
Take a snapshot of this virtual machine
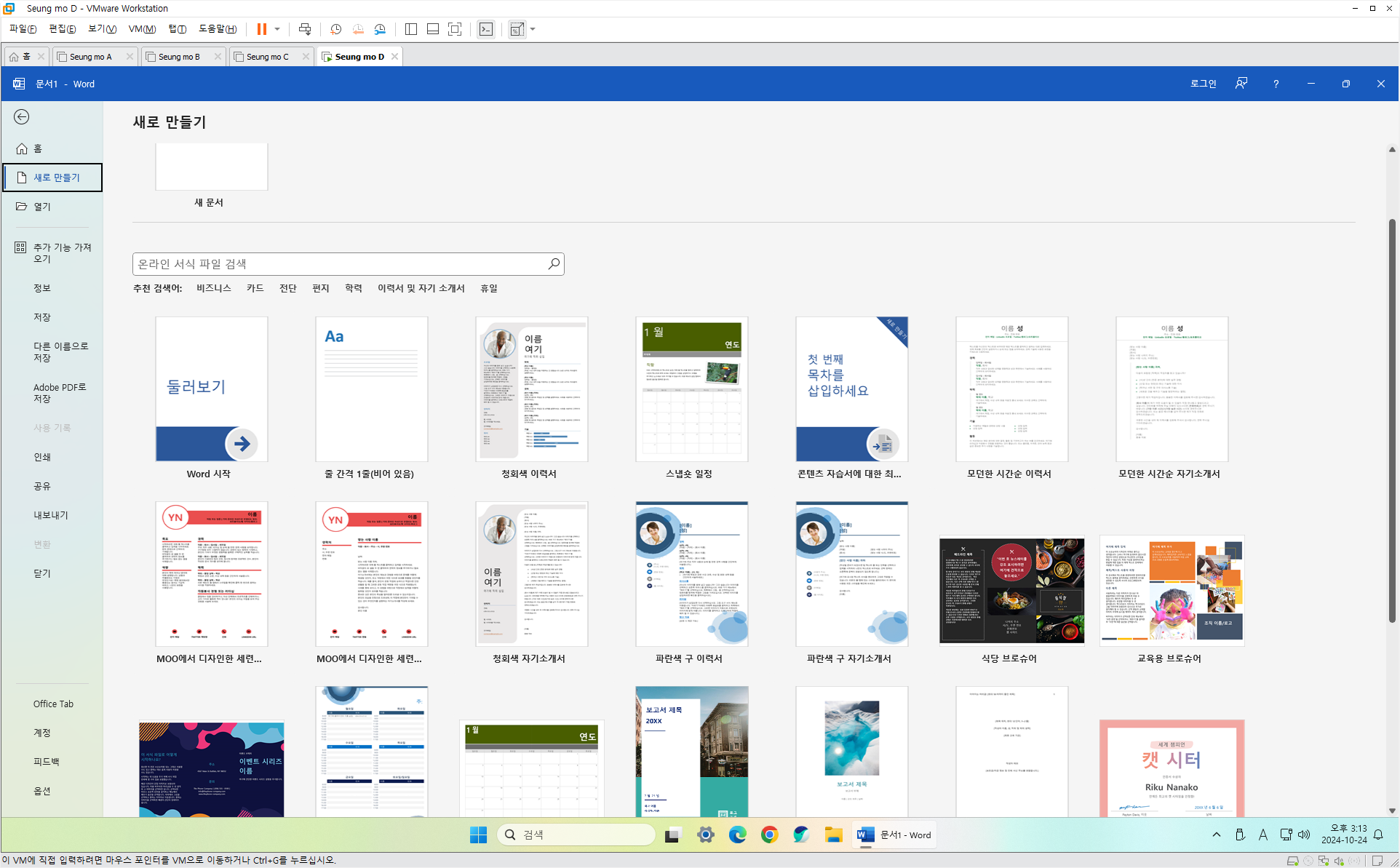335,29
